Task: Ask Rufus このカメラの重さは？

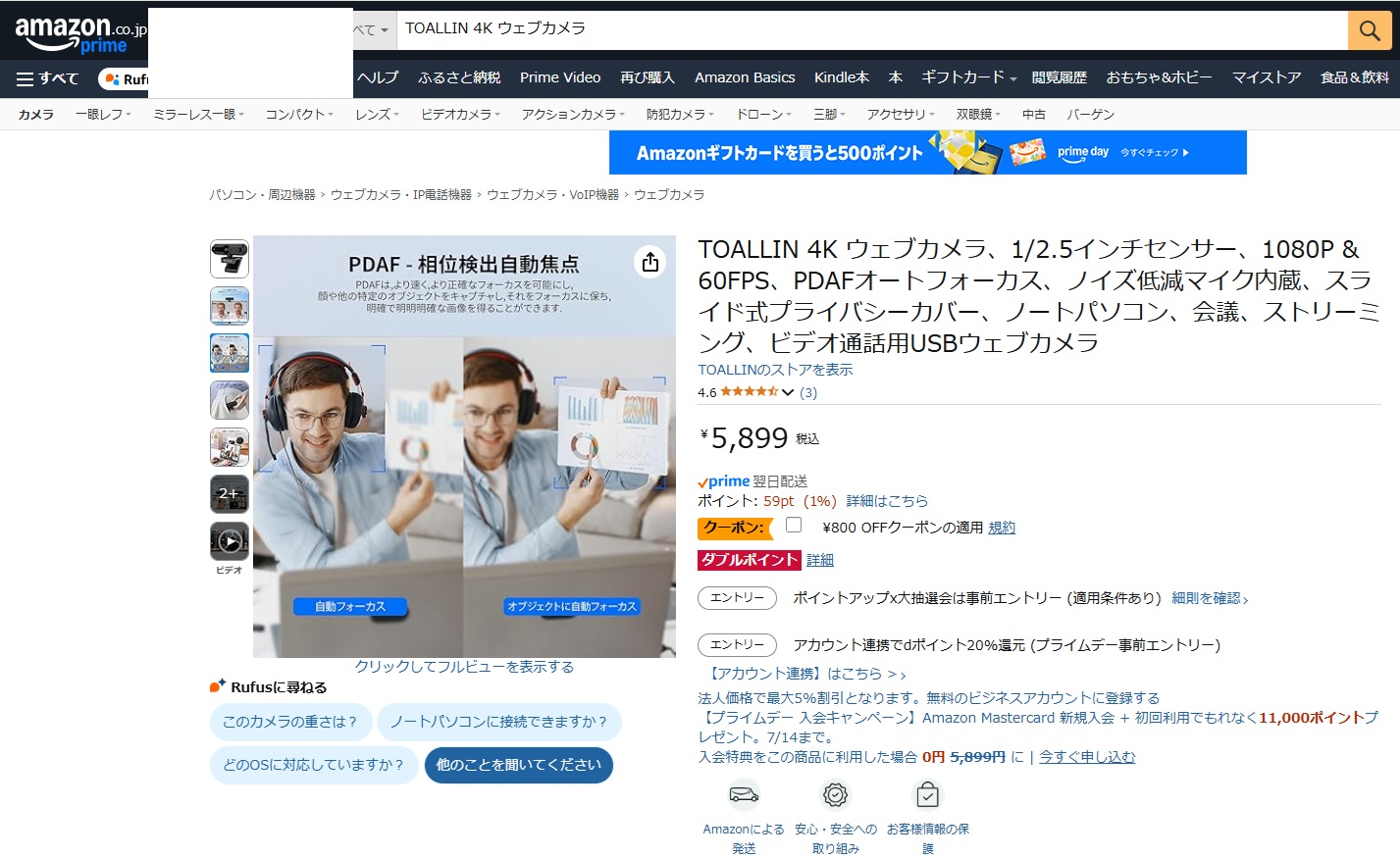Action: (x=290, y=722)
